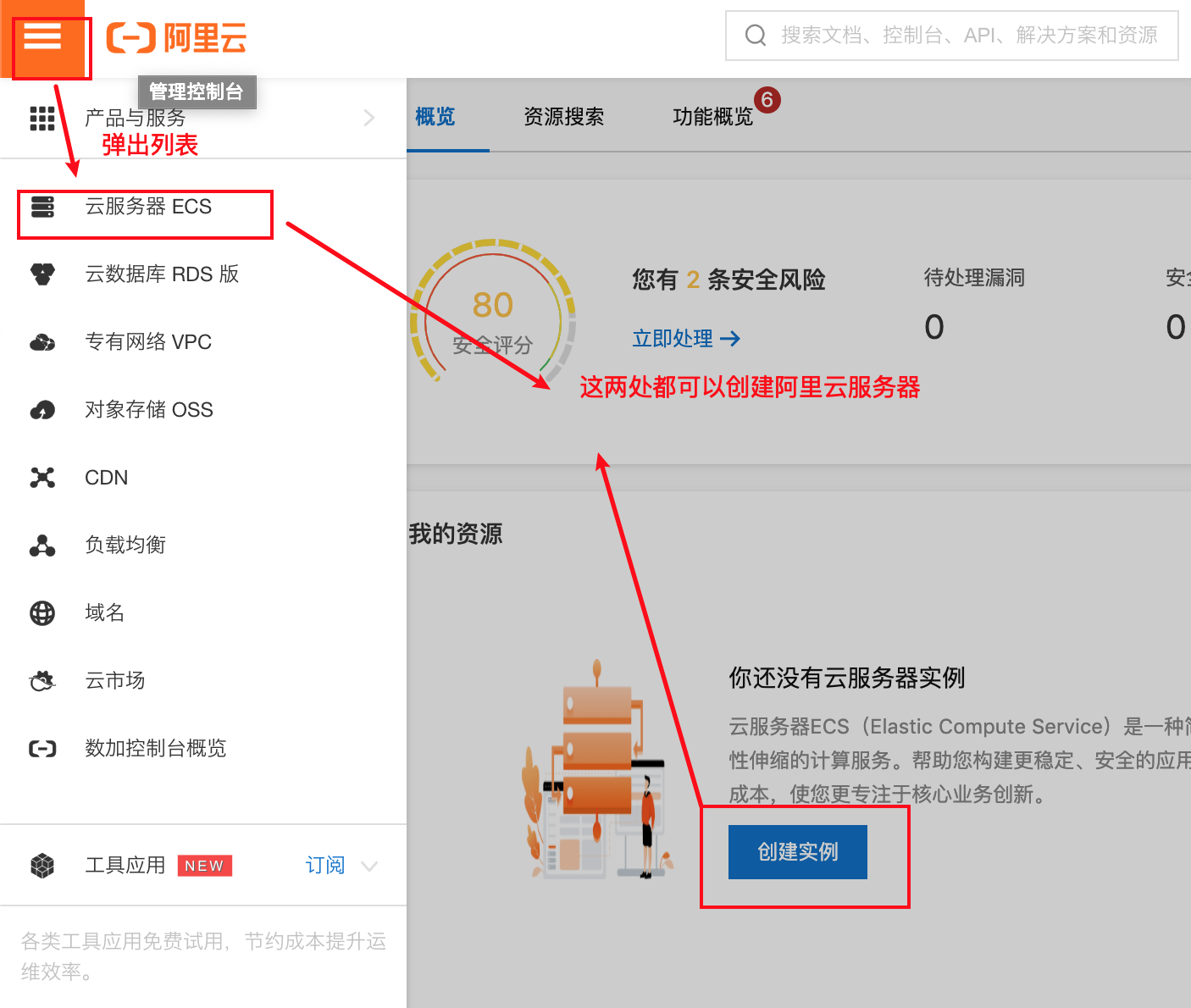Image resolution: width=1191 pixels, height=1008 pixels.
Task: Click the 我的资源 heading
Action: pos(456,534)
